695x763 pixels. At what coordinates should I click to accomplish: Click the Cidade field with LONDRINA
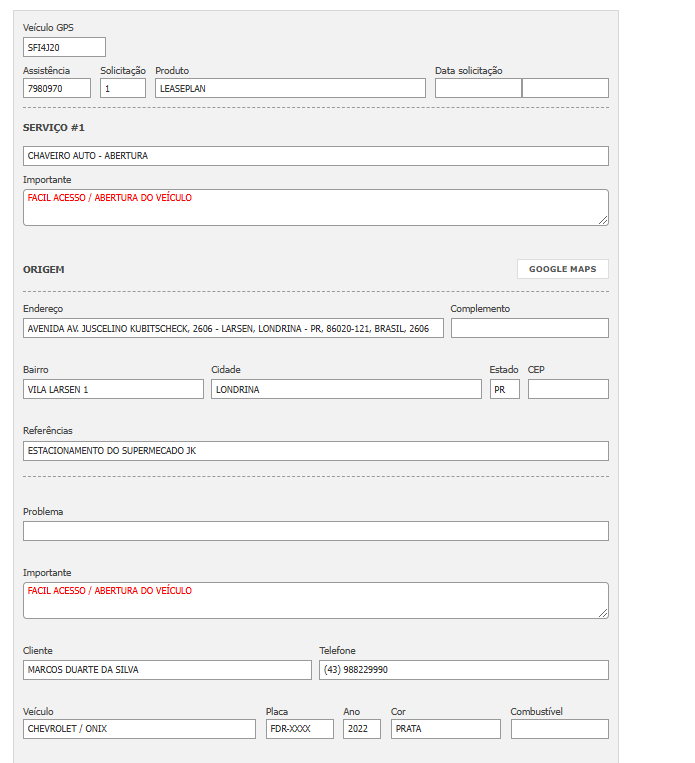pyautogui.click(x=346, y=389)
